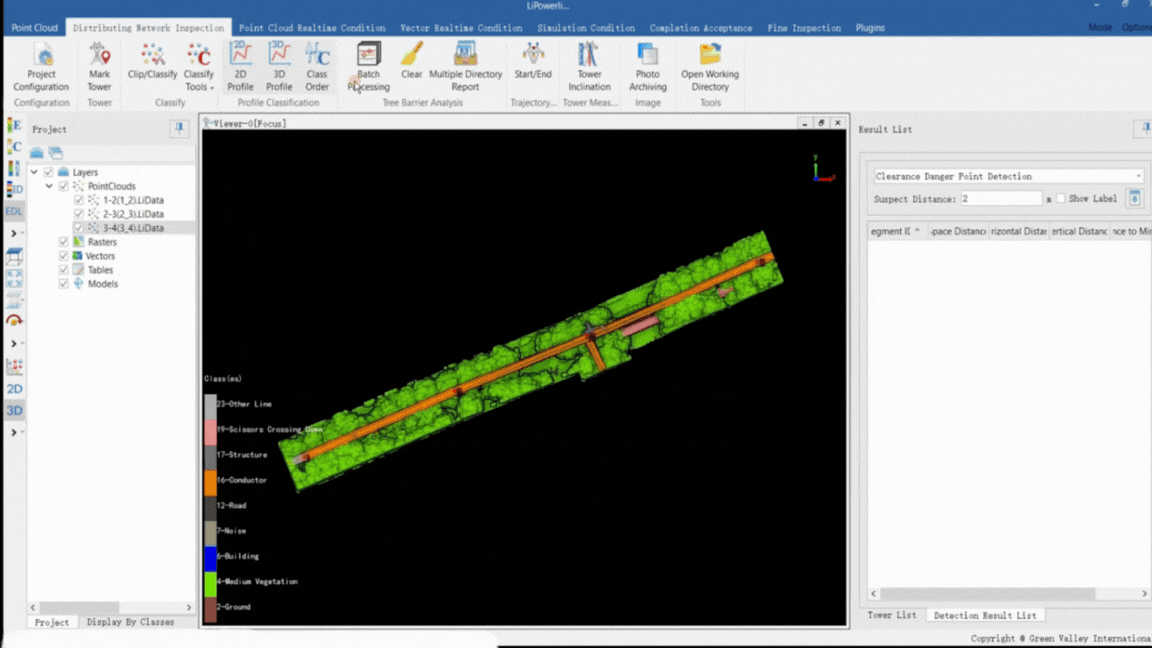1152x648 pixels.
Task: Generate Multiple Directory Report
Action: (x=465, y=66)
